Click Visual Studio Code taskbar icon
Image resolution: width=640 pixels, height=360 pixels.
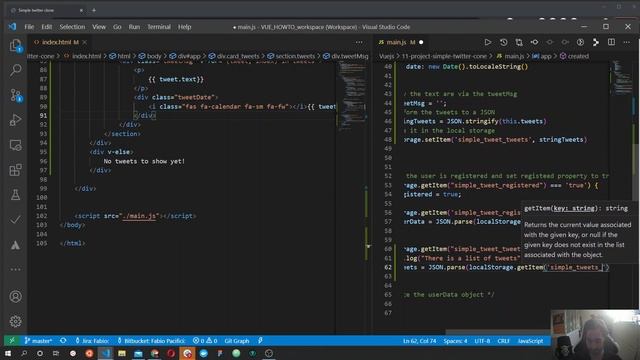click(106, 353)
